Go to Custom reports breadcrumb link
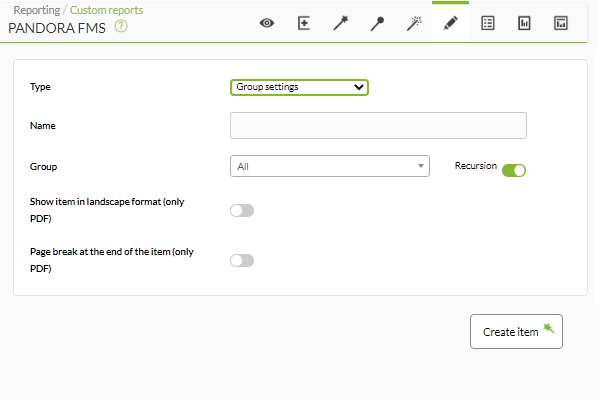 click(106, 10)
